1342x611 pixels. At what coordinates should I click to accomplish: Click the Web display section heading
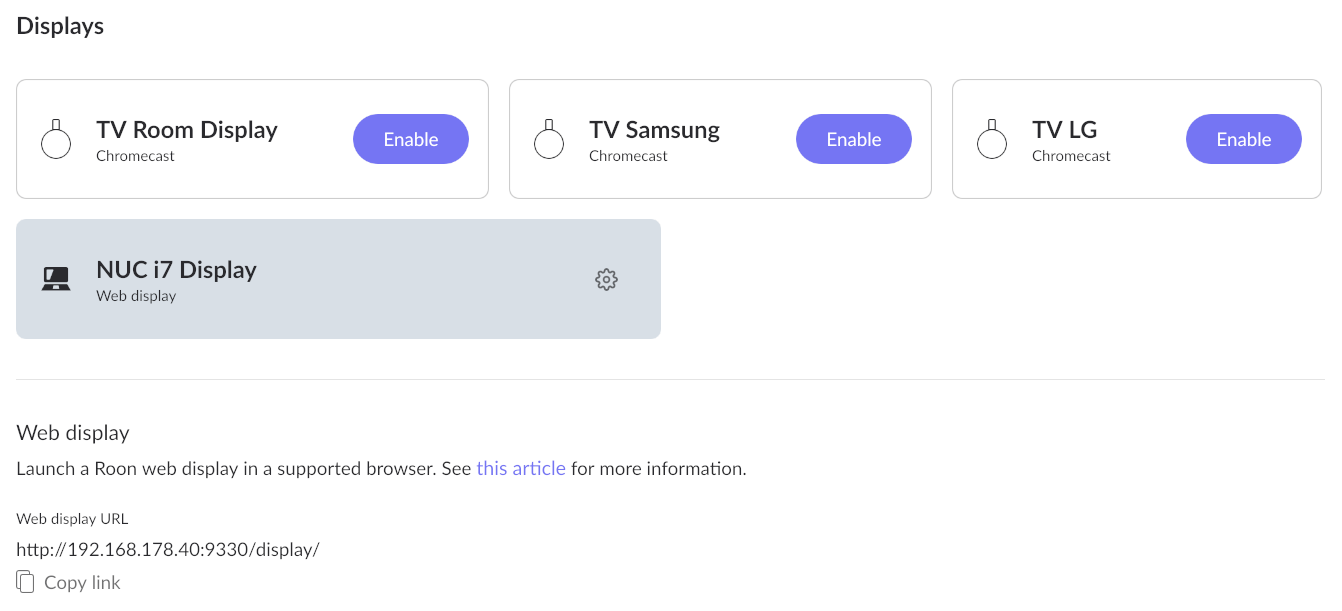(73, 433)
